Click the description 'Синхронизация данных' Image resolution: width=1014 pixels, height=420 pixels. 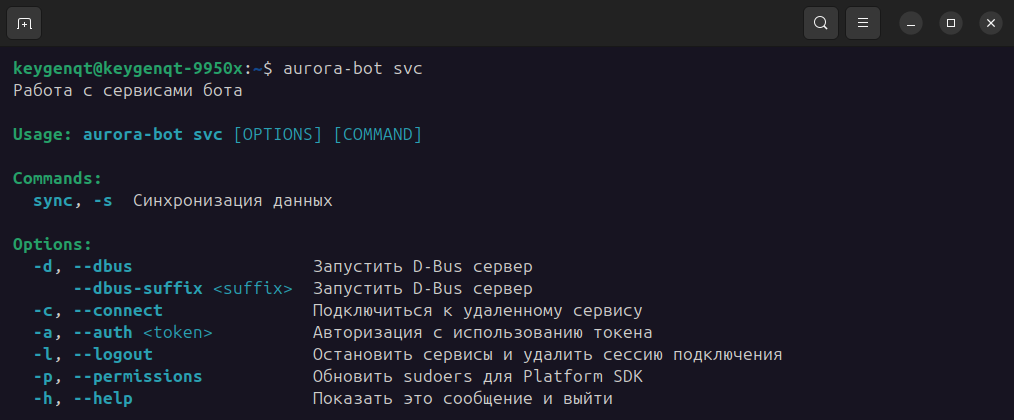pos(233,201)
